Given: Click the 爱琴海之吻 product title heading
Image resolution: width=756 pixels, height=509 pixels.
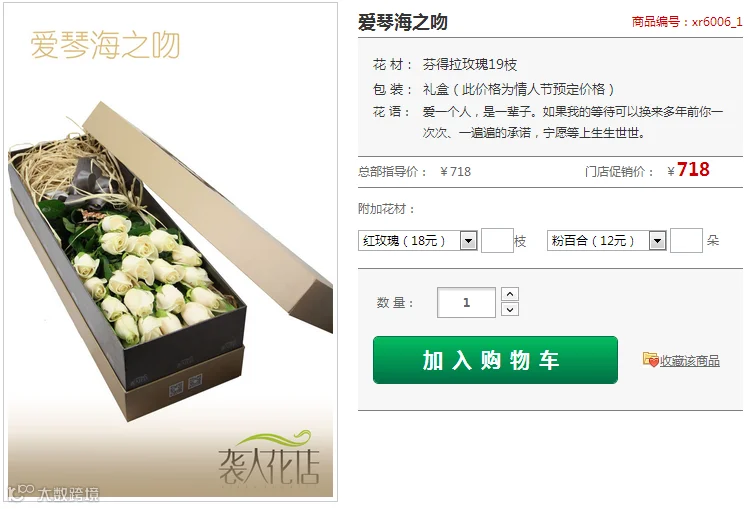Looking at the screenshot, I should tap(403, 22).
